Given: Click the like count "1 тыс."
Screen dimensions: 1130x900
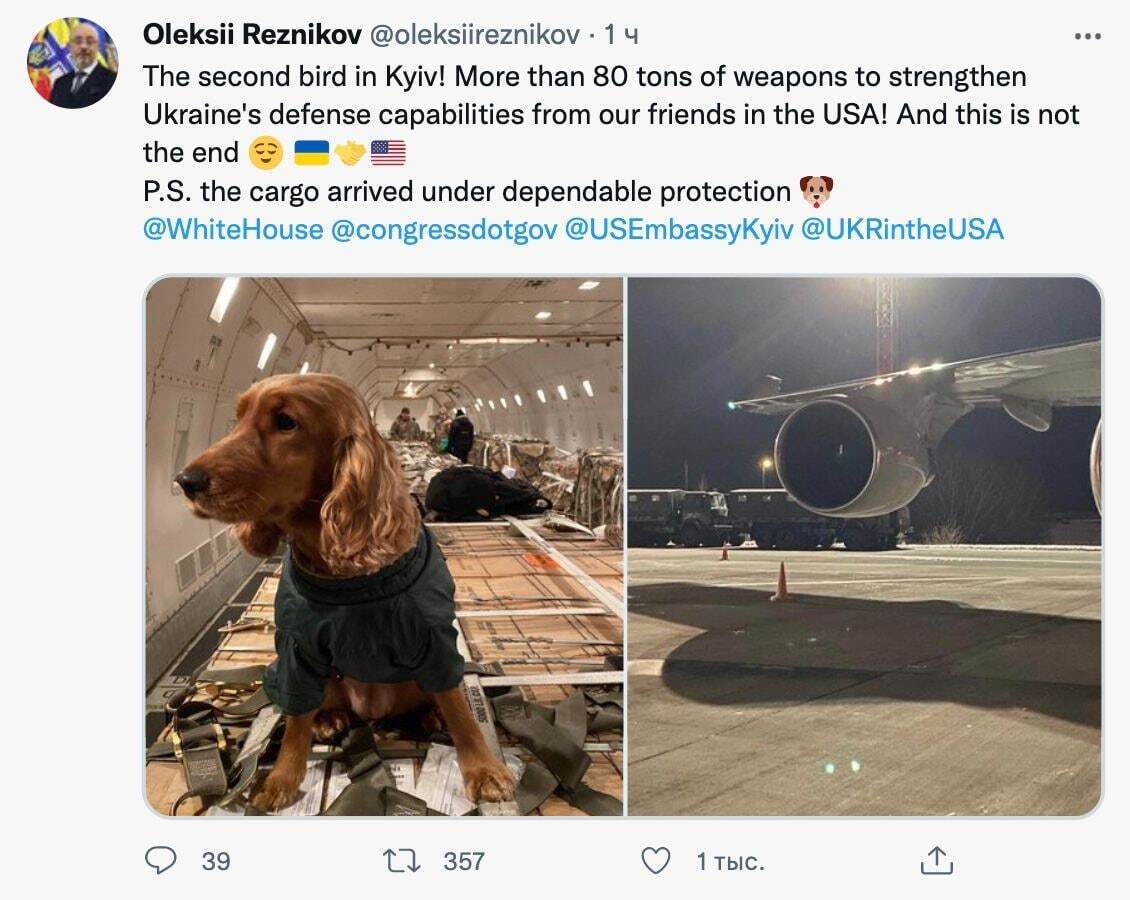Looking at the screenshot, I should pos(730,860).
